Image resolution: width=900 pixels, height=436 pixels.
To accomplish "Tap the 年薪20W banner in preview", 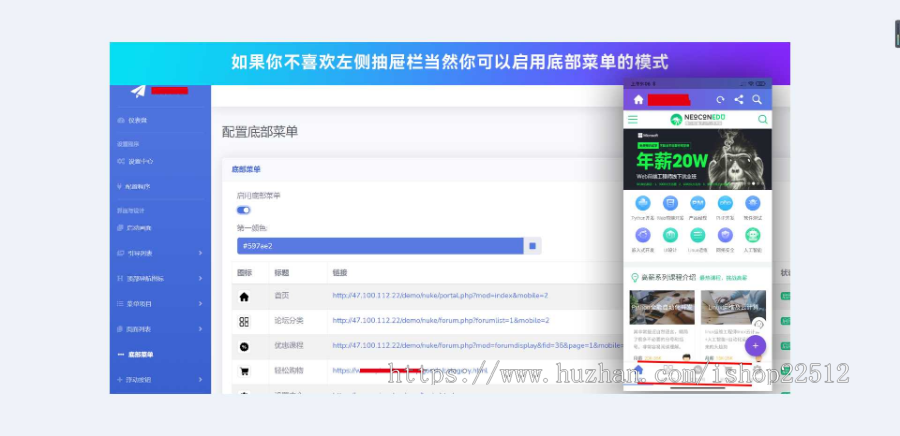I will point(697,159).
